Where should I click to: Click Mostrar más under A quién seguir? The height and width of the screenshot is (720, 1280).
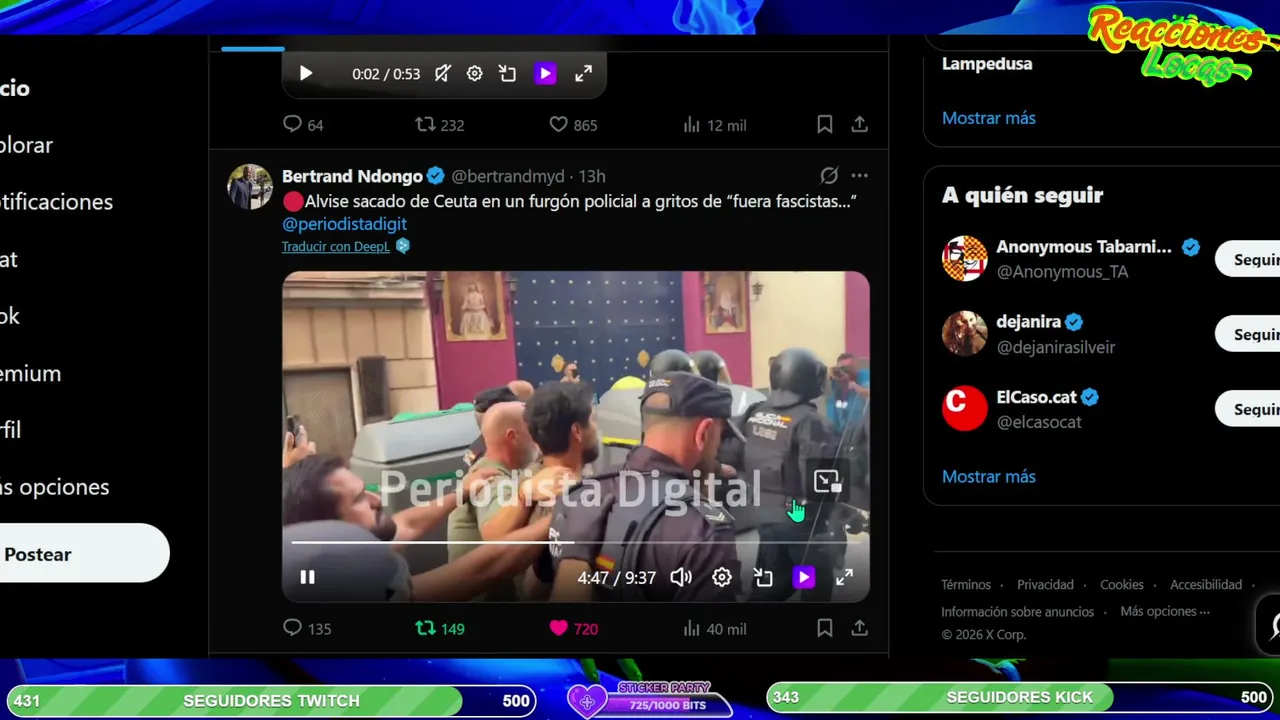click(x=989, y=477)
